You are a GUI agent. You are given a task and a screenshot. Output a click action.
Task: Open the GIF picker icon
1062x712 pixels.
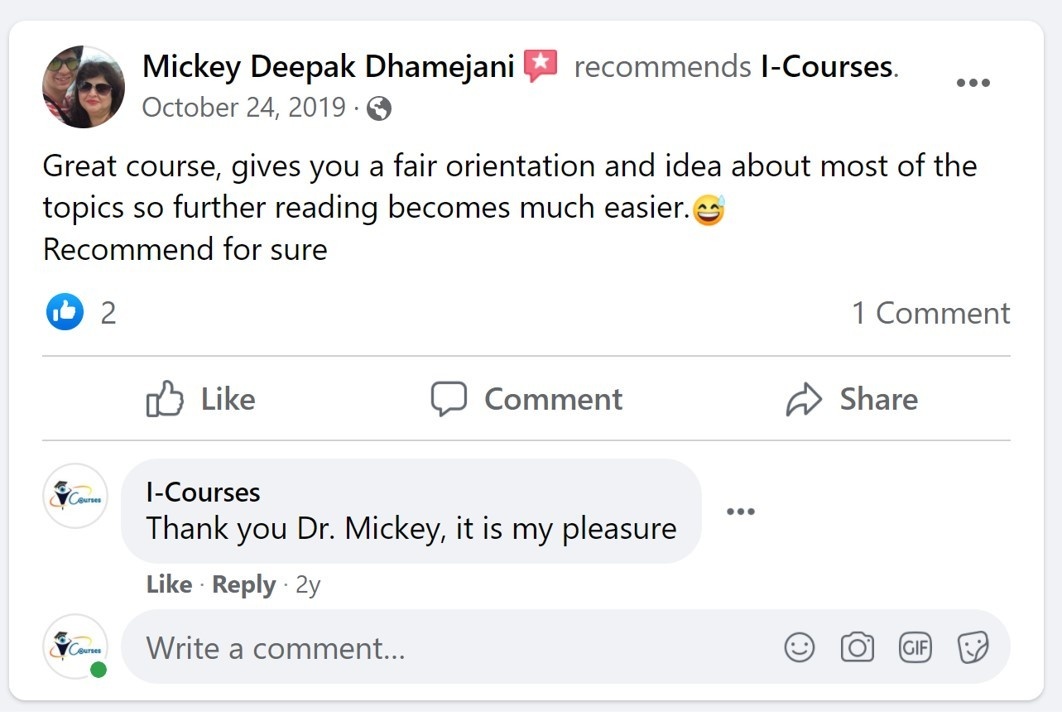coord(915,648)
